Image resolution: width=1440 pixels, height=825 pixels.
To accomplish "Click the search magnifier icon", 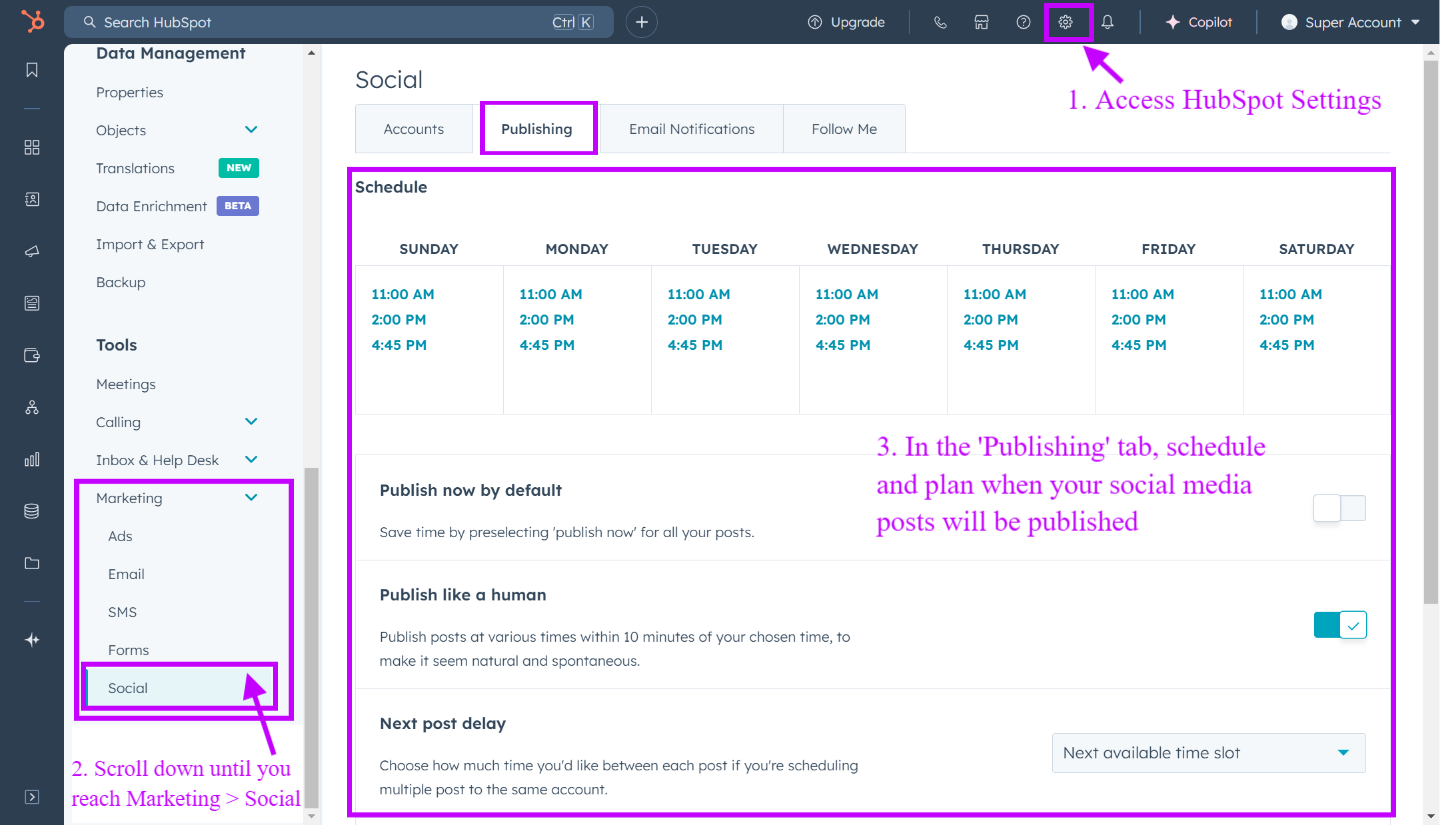I will (90, 22).
